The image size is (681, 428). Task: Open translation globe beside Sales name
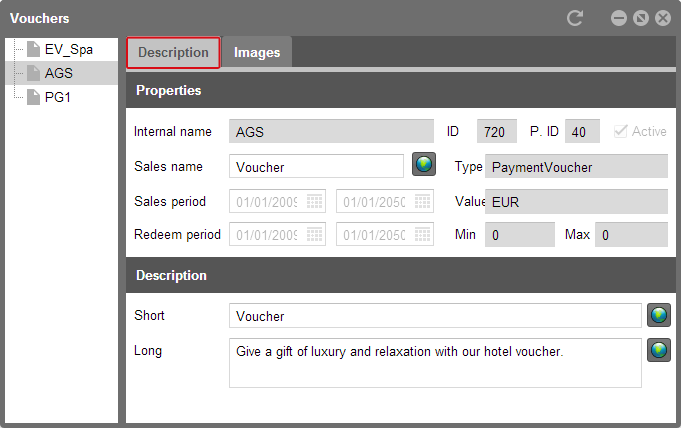click(423, 165)
